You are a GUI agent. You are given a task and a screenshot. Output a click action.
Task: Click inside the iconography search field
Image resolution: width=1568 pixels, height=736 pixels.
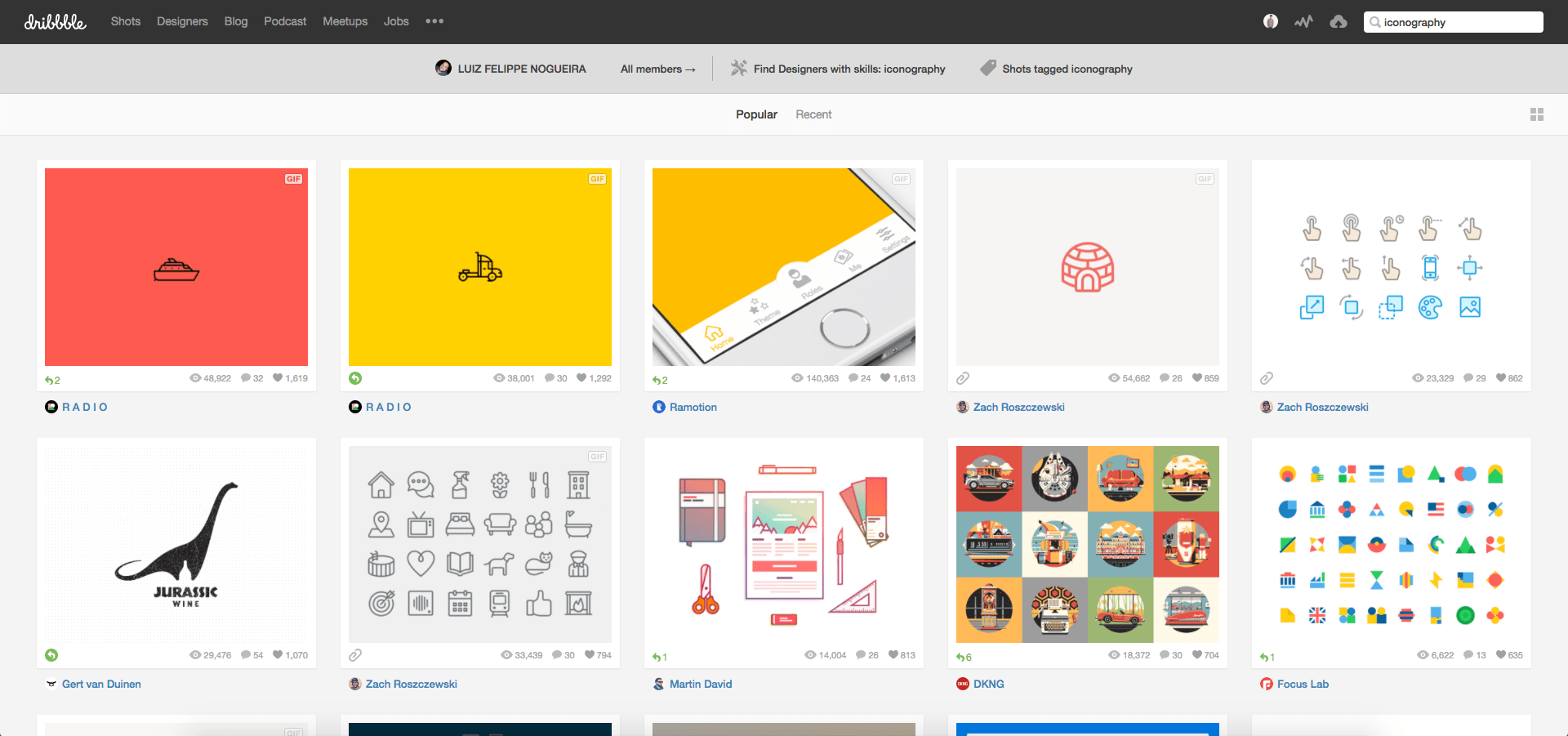1462,21
